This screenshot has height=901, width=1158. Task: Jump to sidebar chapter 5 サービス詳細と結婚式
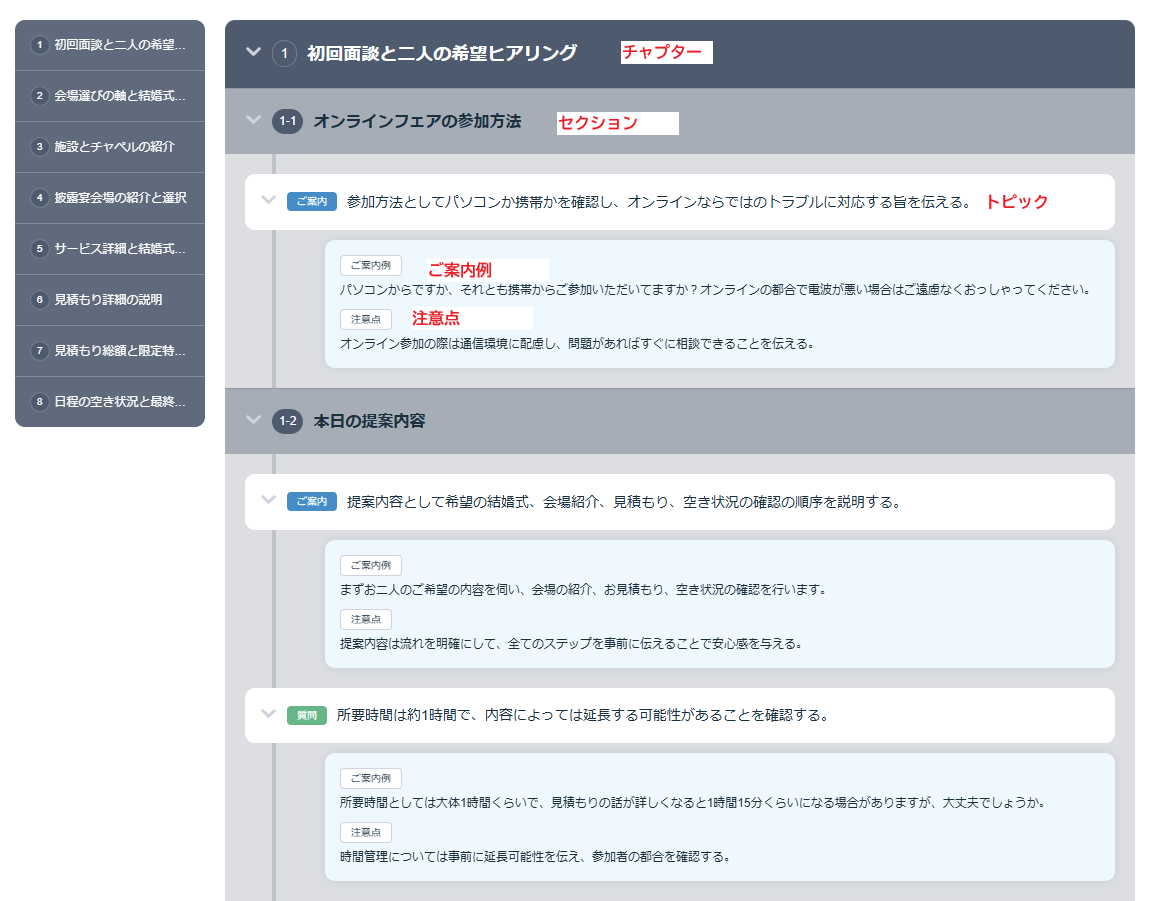pos(110,249)
